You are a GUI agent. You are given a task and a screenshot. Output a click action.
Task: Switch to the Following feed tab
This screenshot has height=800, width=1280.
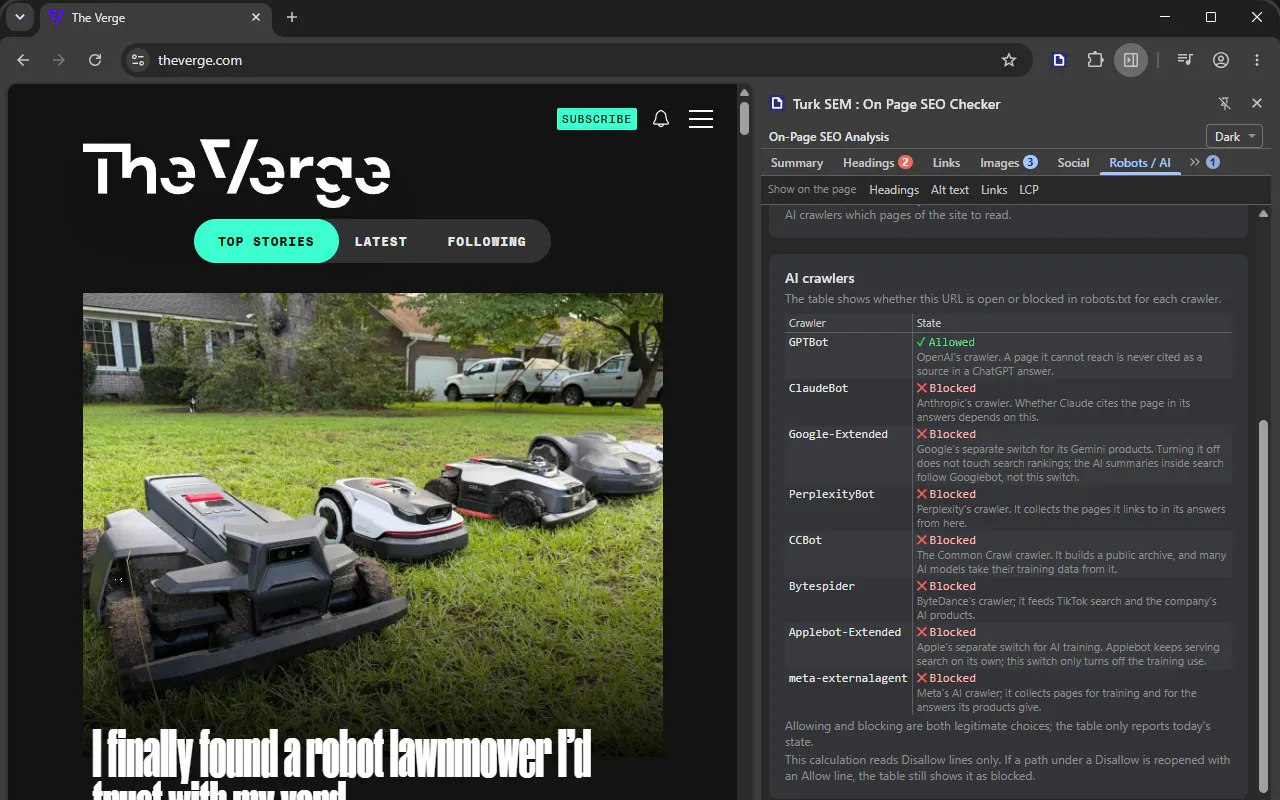486,241
